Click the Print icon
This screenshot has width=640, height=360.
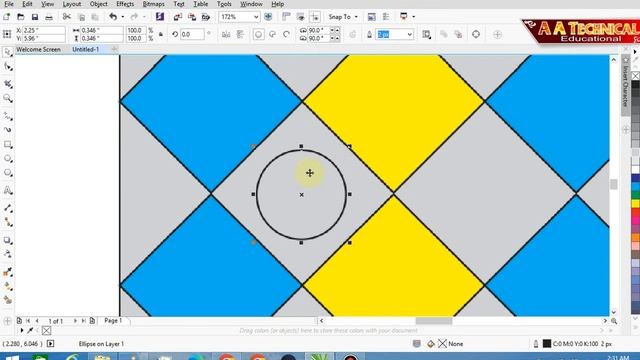point(49,17)
